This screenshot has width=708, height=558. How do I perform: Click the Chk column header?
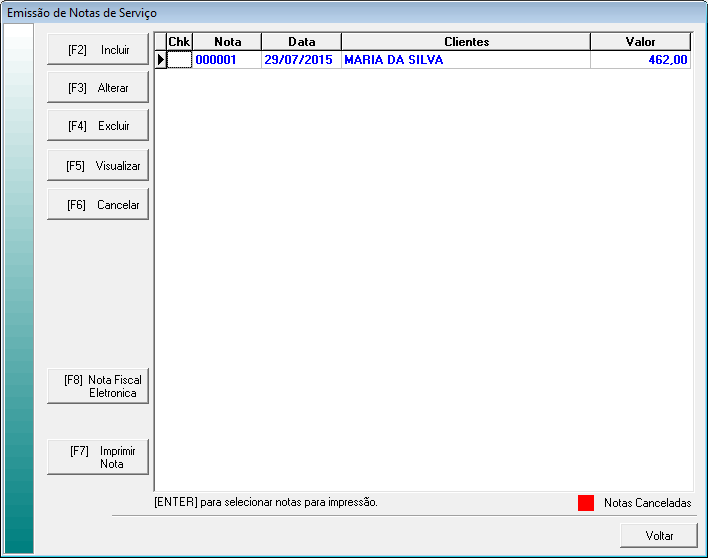click(179, 42)
